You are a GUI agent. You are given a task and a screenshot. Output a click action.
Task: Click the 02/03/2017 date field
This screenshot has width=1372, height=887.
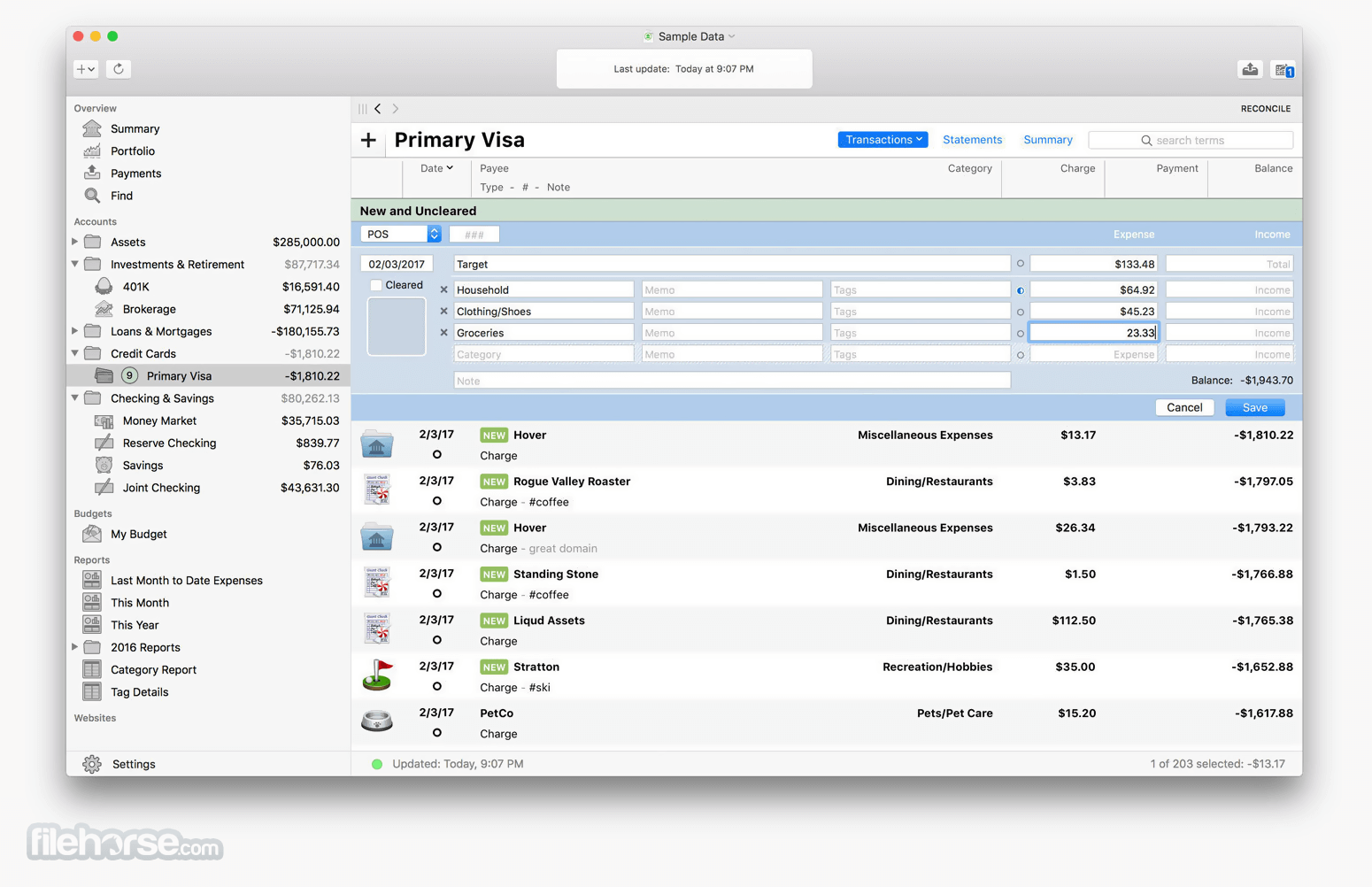point(397,264)
